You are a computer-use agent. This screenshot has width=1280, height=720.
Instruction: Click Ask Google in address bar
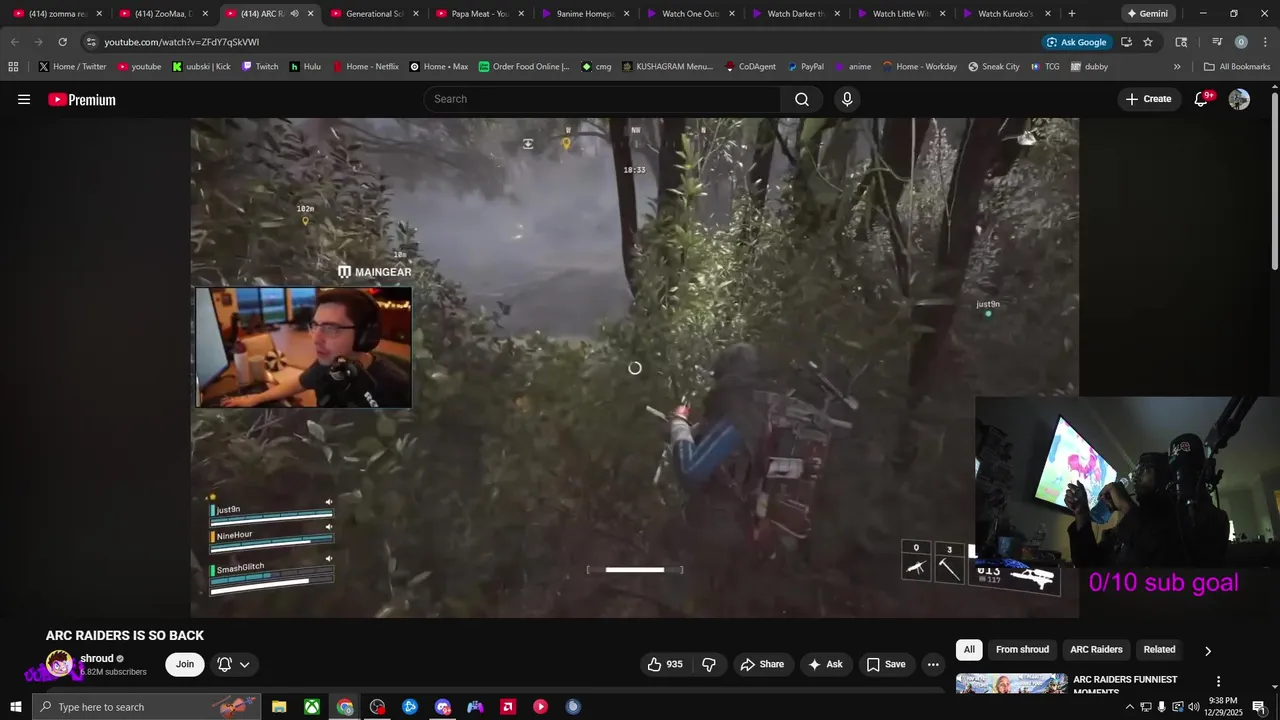coord(1077,42)
